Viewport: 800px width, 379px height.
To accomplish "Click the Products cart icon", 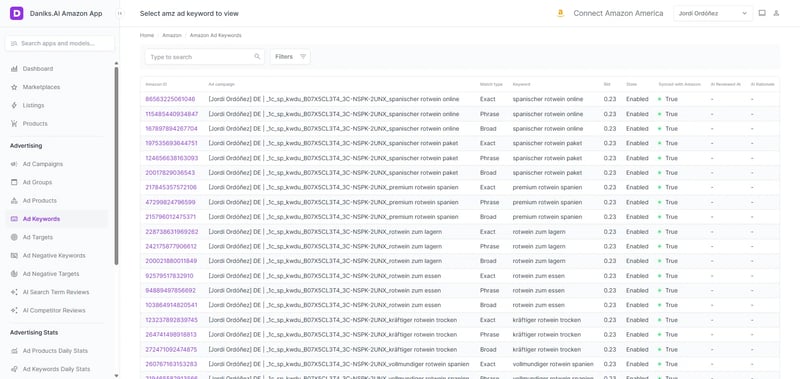I will pyautogui.click(x=14, y=124).
